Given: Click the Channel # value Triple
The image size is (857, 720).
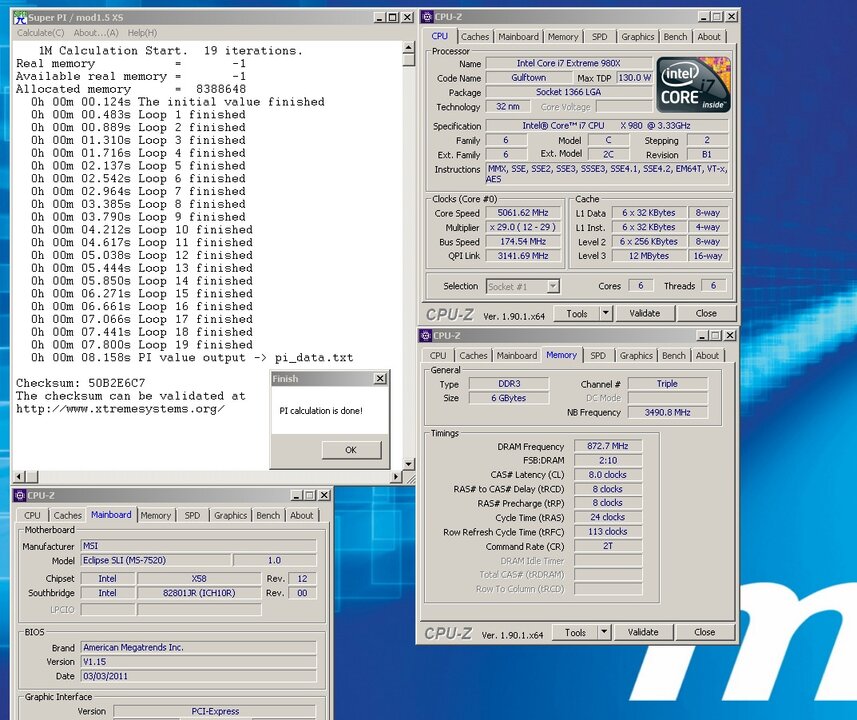Looking at the screenshot, I should click(x=667, y=384).
